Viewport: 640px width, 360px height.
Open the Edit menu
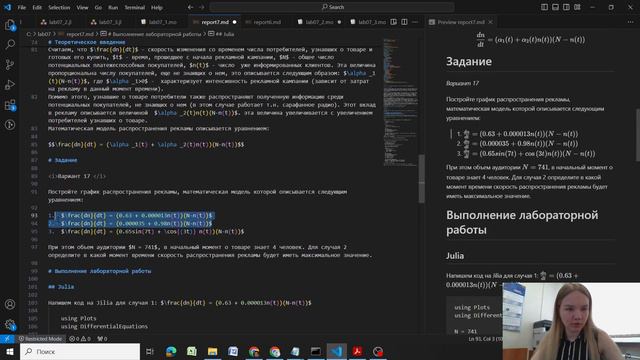37,7
